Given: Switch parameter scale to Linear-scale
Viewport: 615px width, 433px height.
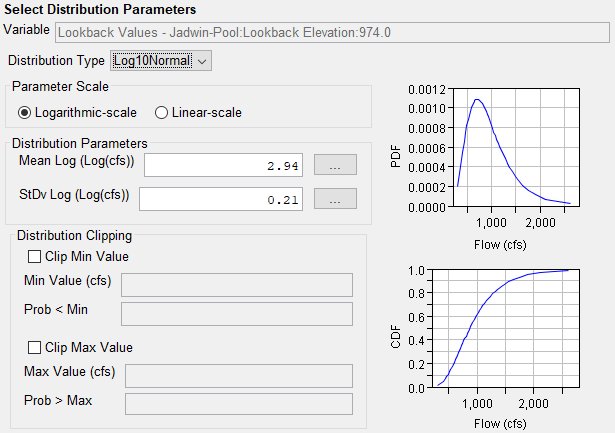Looking at the screenshot, I should (163, 112).
